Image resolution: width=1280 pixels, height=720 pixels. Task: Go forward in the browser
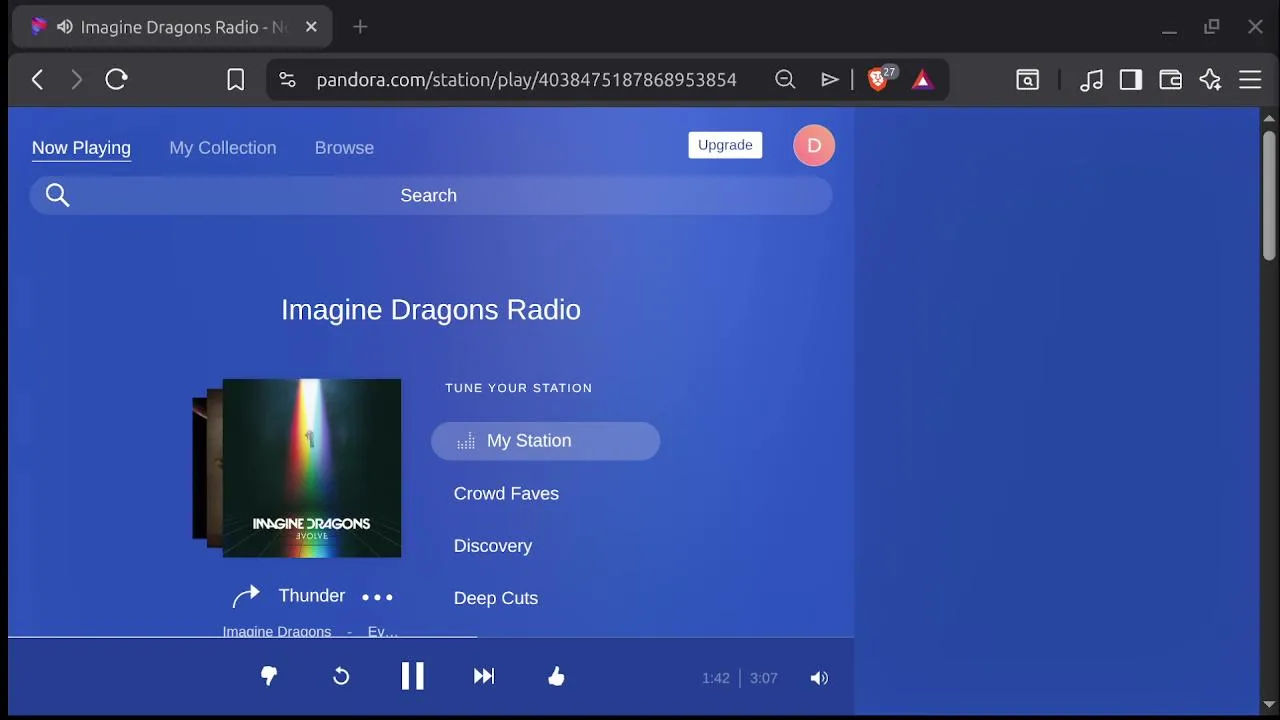coord(77,80)
